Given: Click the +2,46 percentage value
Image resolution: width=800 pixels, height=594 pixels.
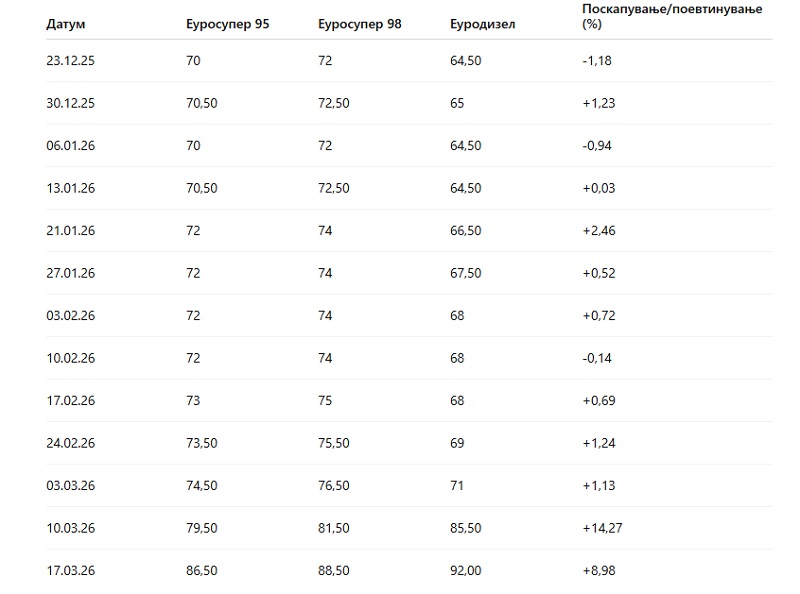Looking at the screenshot, I should [x=597, y=231].
